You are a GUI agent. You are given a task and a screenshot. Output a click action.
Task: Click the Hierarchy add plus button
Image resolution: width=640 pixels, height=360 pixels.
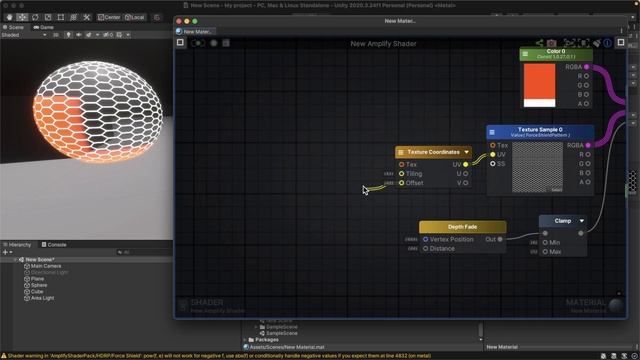click(5, 252)
